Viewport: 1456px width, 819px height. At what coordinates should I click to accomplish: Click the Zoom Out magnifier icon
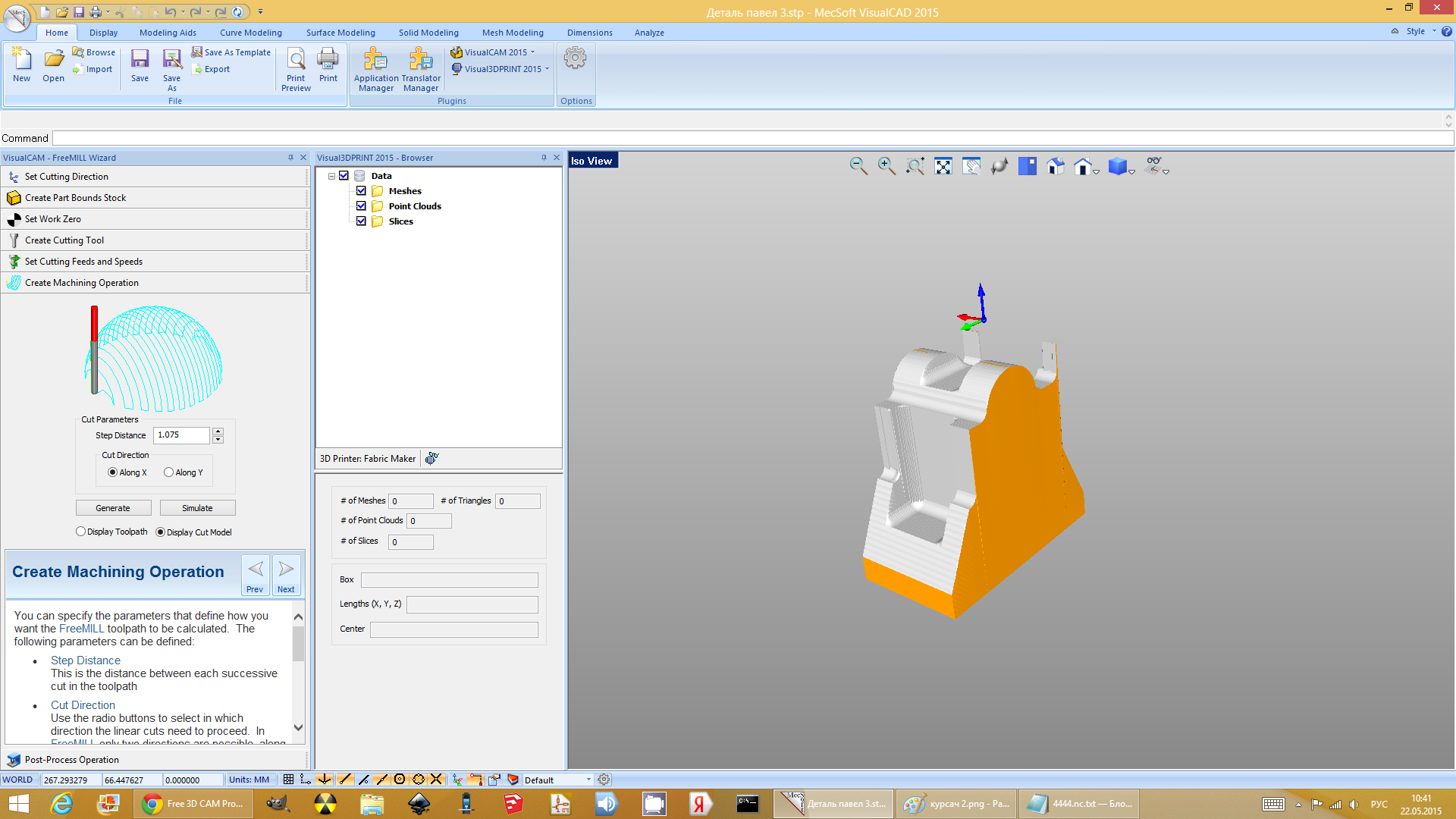(x=858, y=166)
